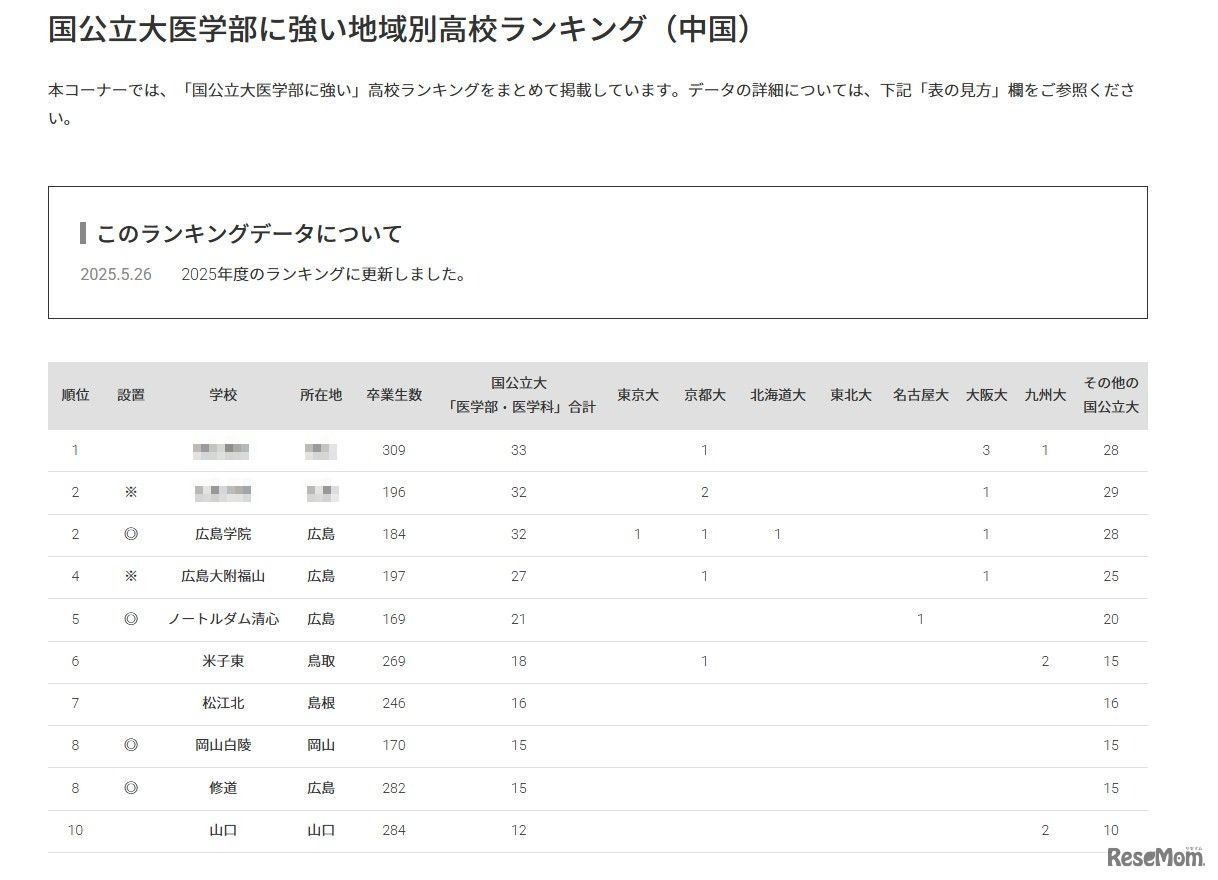The width and height of the screenshot is (1218, 880).
Task: Click the 京都大 column header
Action: [705, 394]
